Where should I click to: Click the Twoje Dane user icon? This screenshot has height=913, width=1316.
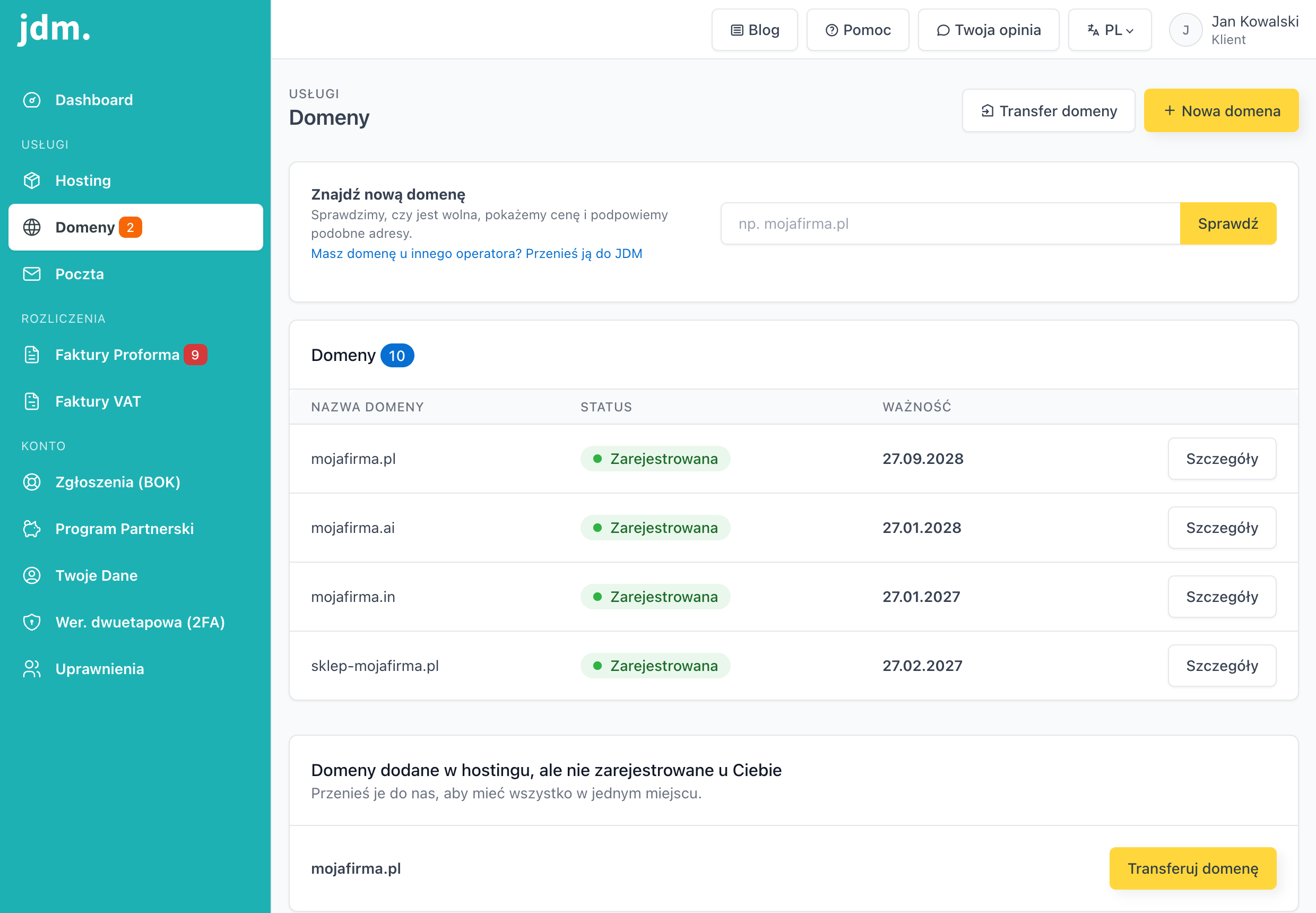point(32,575)
